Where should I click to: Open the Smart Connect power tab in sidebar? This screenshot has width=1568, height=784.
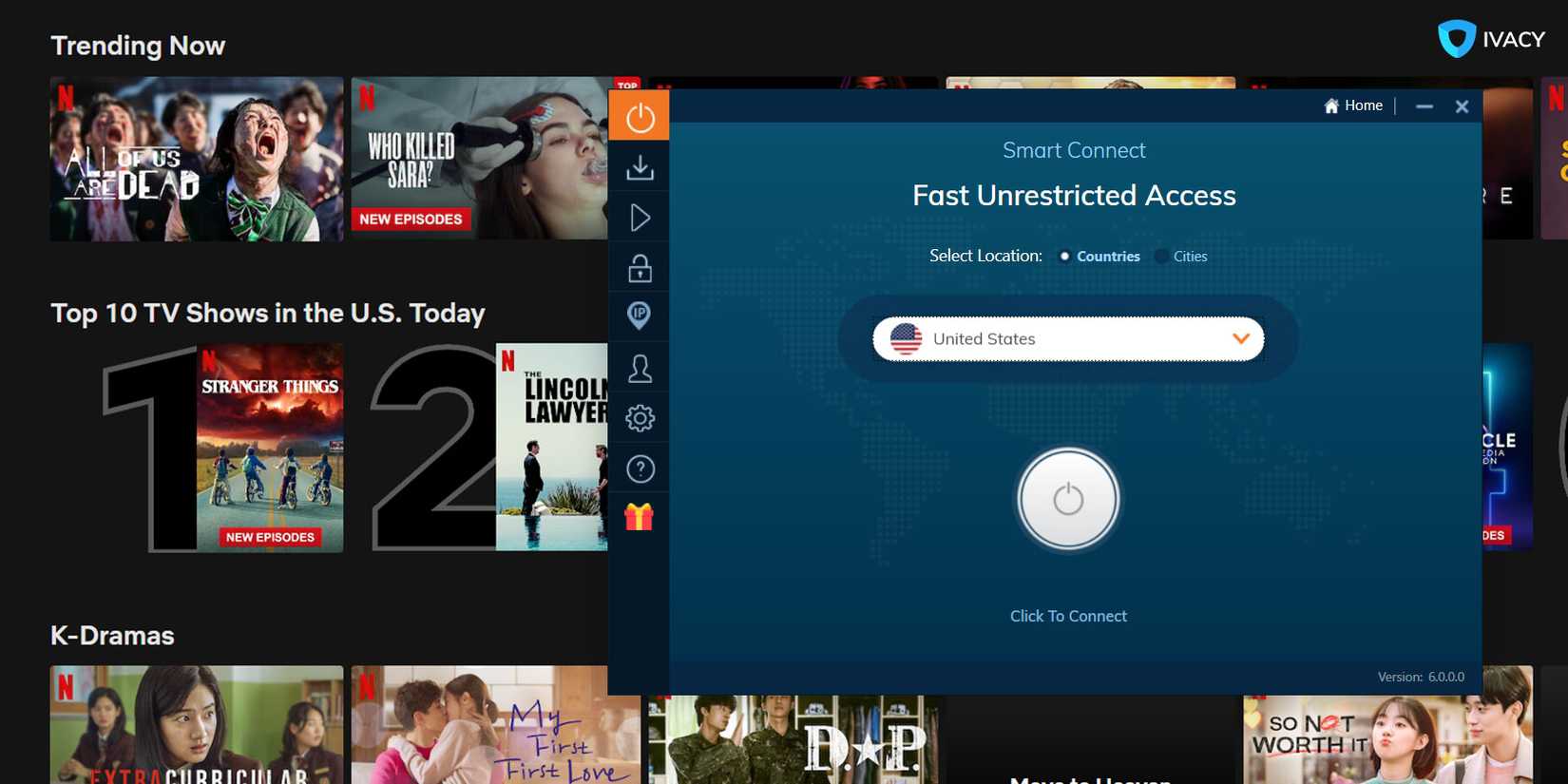[x=639, y=116]
